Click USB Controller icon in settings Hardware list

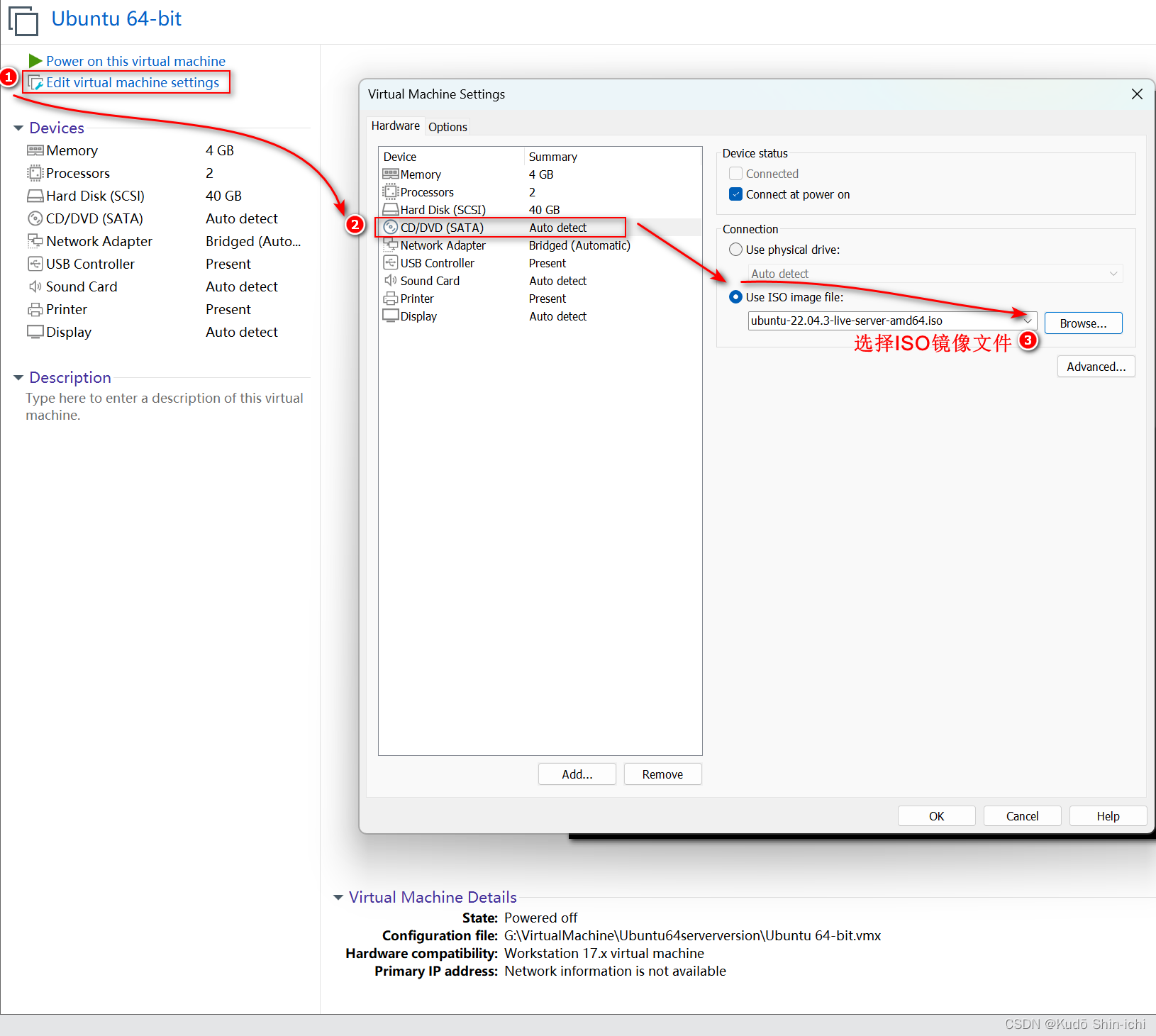tap(391, 262)
